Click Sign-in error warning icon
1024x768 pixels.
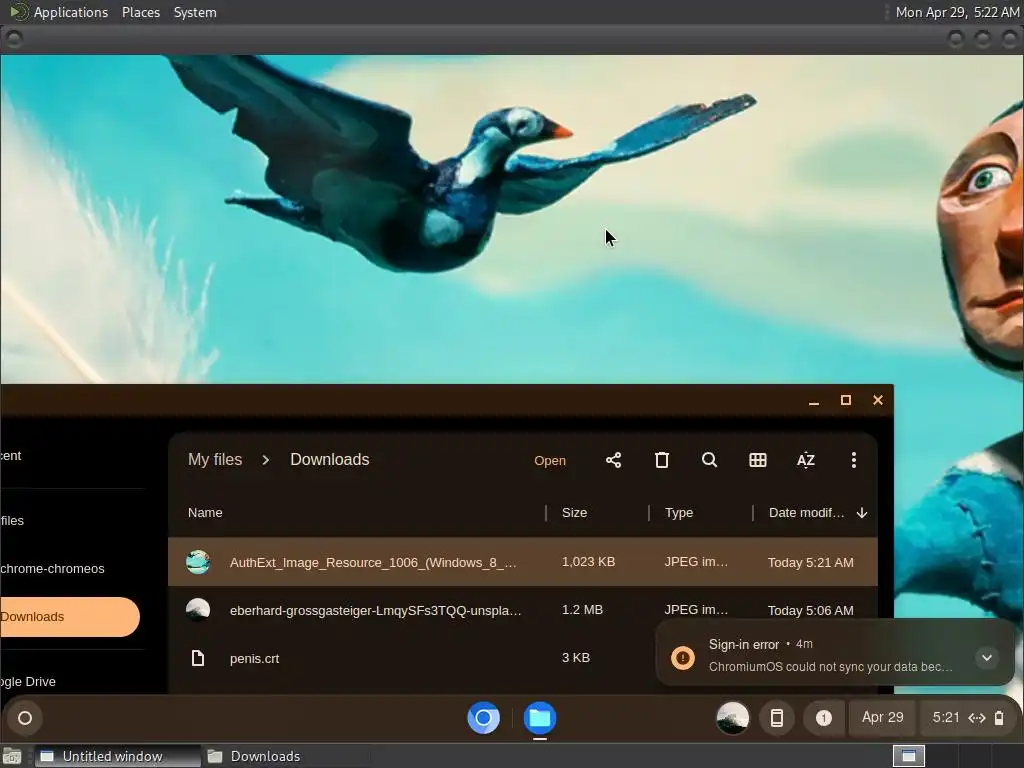[x=683, y=658]
